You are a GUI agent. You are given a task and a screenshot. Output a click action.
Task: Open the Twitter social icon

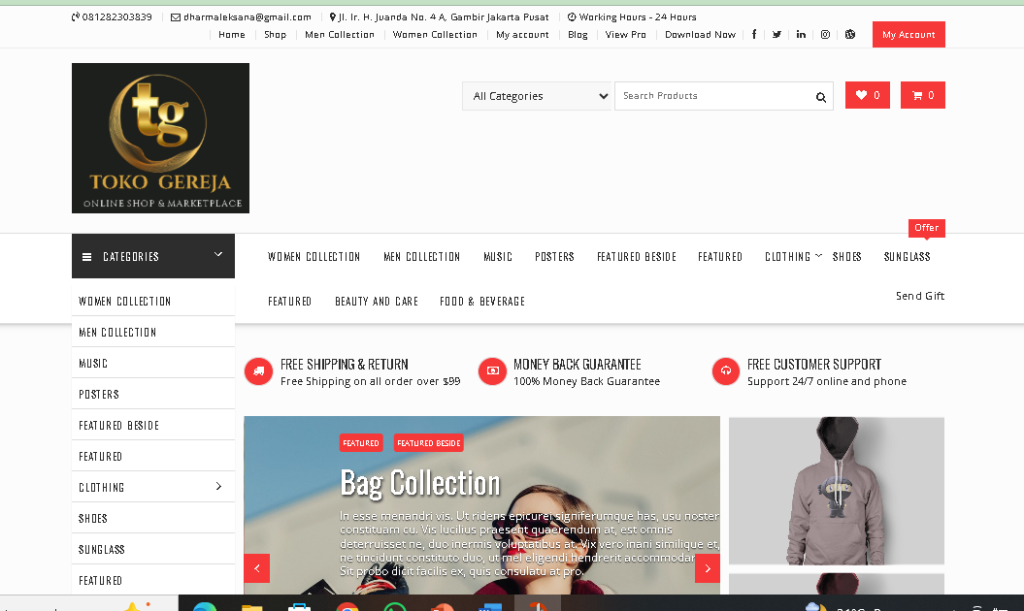pos(777,34)
